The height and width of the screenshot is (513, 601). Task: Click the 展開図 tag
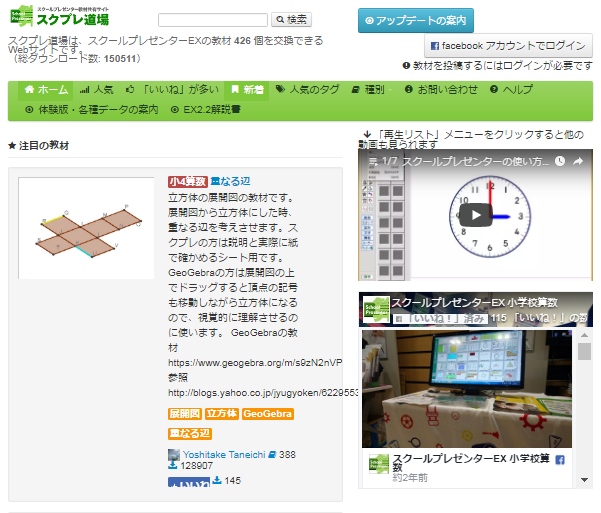(x=185, y=414)
